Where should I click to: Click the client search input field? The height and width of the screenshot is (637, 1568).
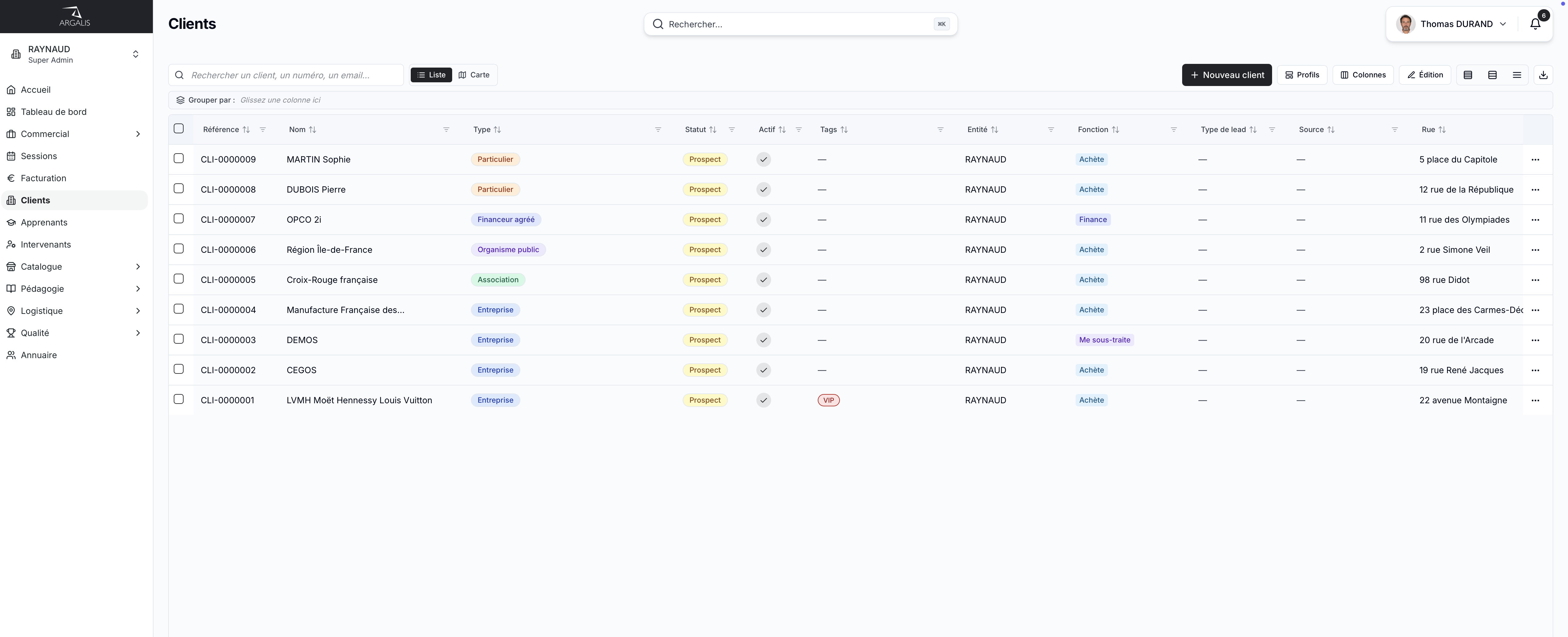(x=285, y=75)
